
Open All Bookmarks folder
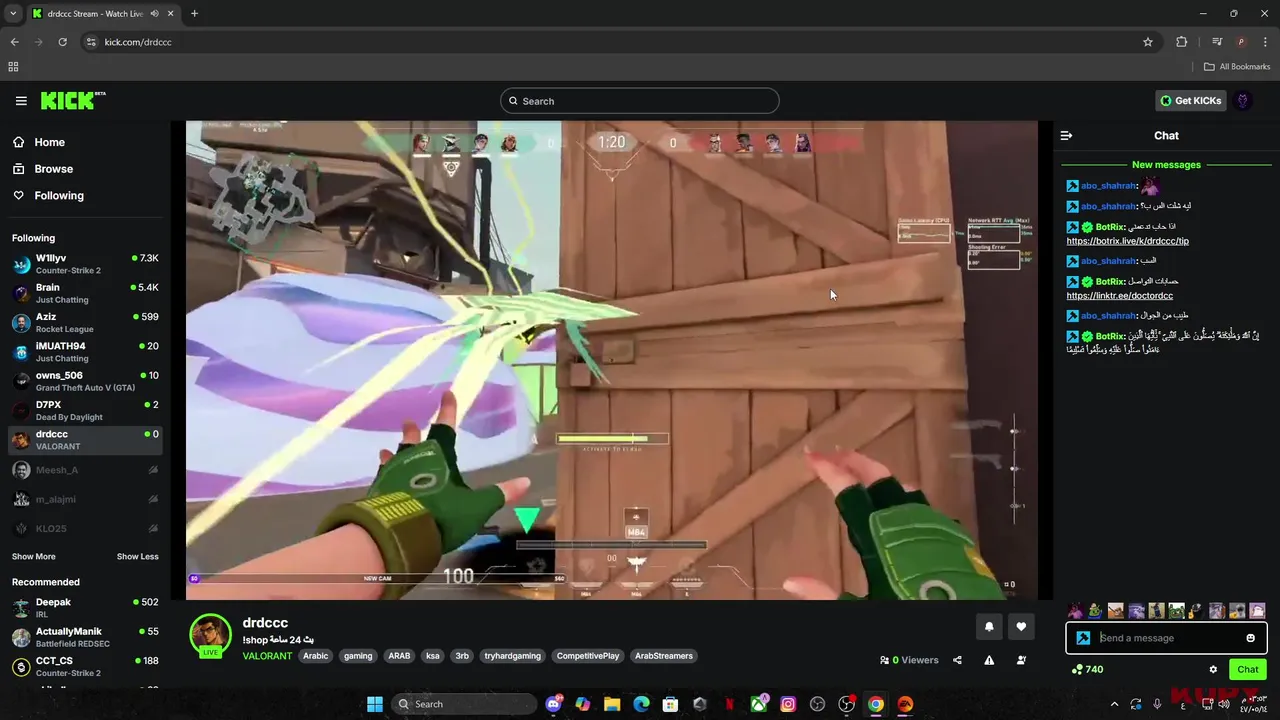click(x=1237, y=67)
